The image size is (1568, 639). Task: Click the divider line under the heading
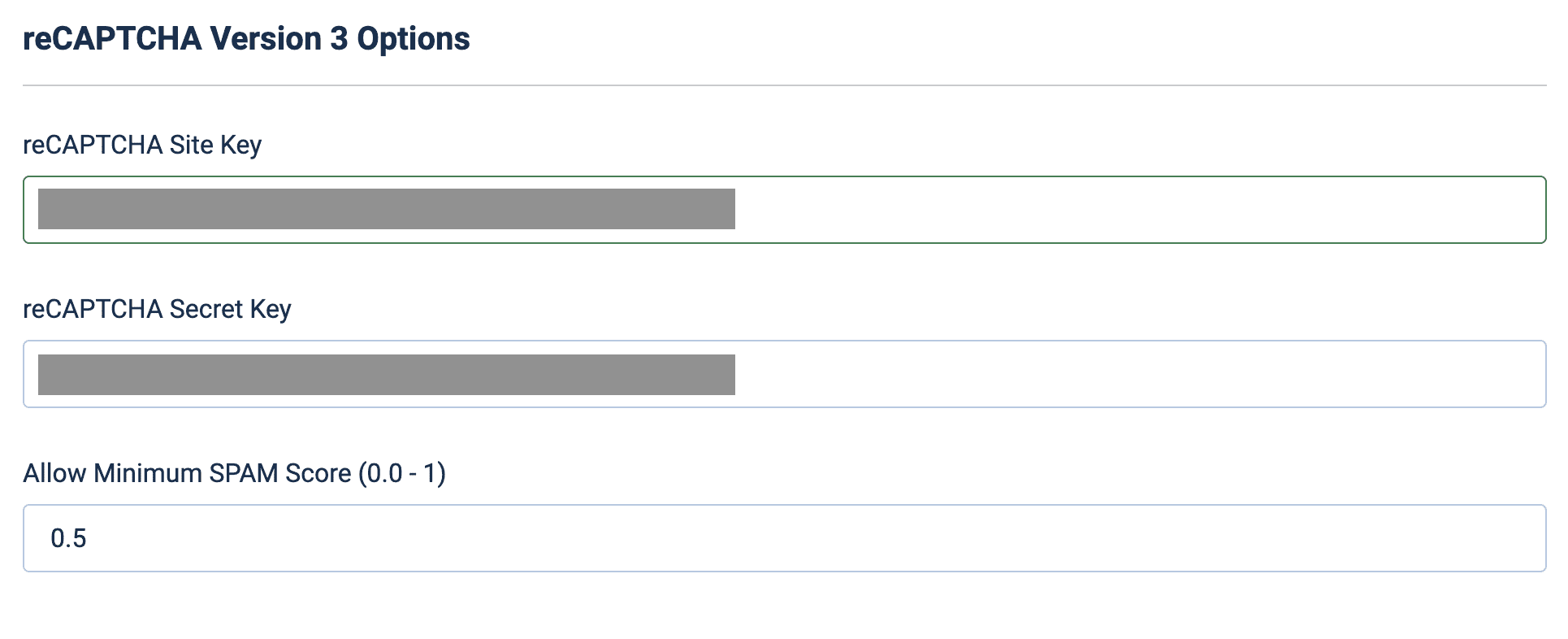[x=783, y=85]
